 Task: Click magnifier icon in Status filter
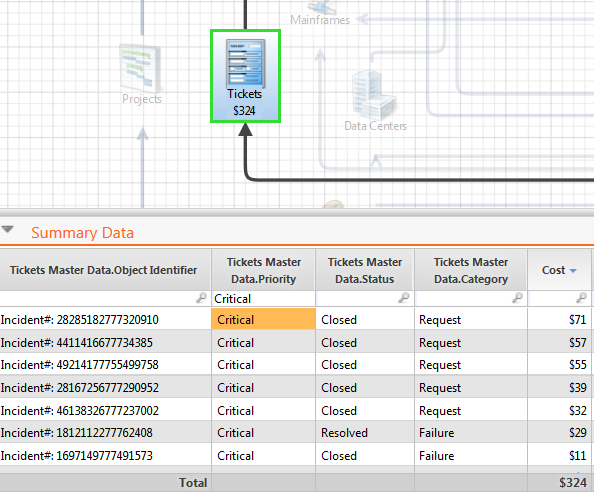(x=404, y=298)
